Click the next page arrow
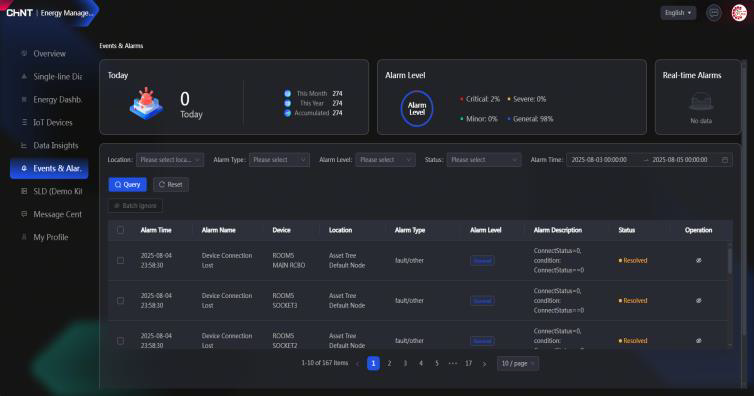Screen dimensions: 754x396 tap(484, 364)
